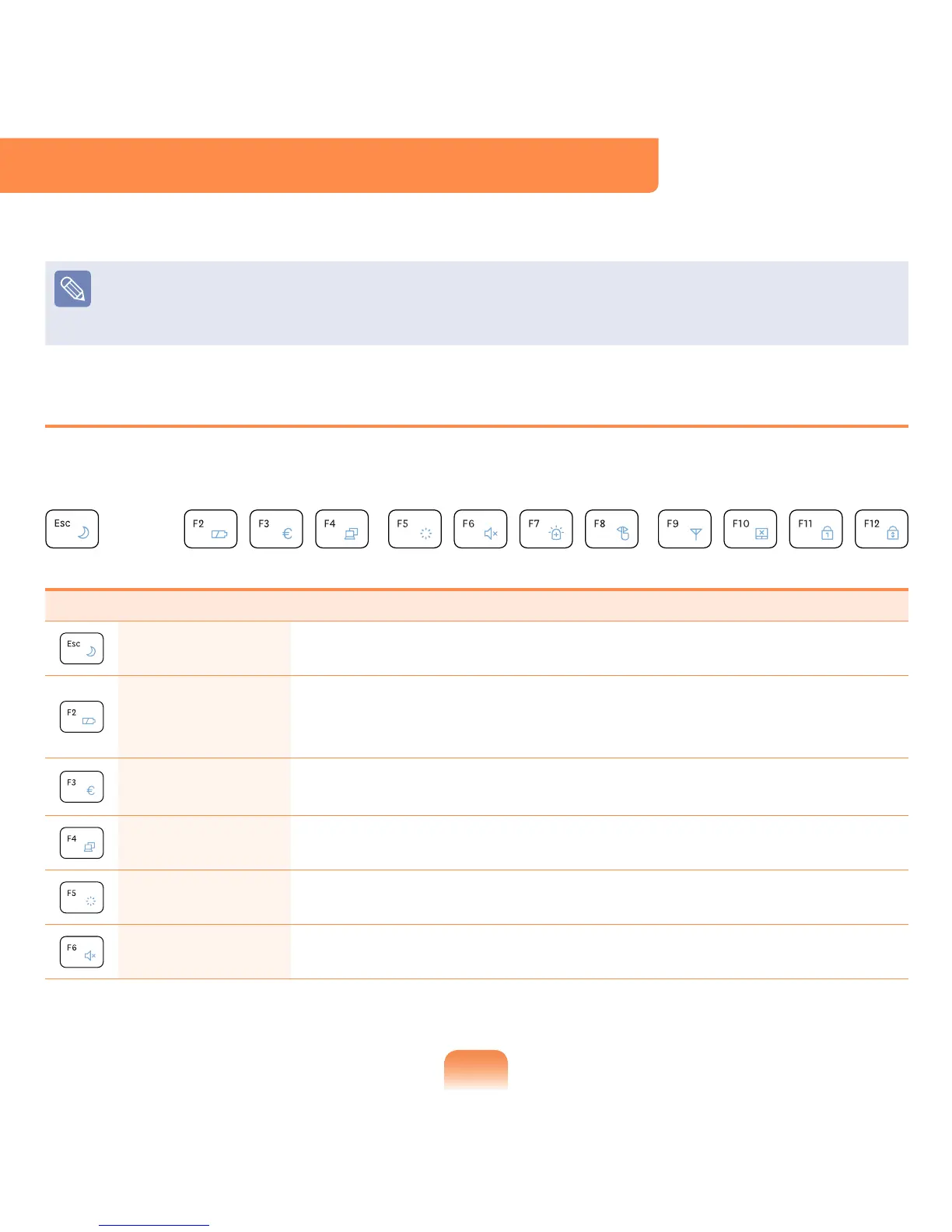This screenshot has width=952, height=1232.
Task: Click the F6 mute key icon in the table
Action: [82, 952]
